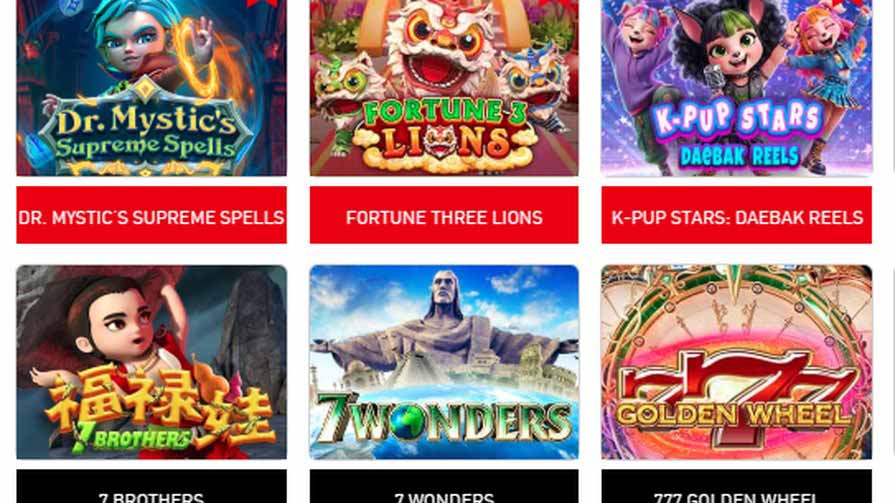Screen dimensions: 895x503
Task: Click the red FORTUNE THREE LIONS button
Action: 444,215
